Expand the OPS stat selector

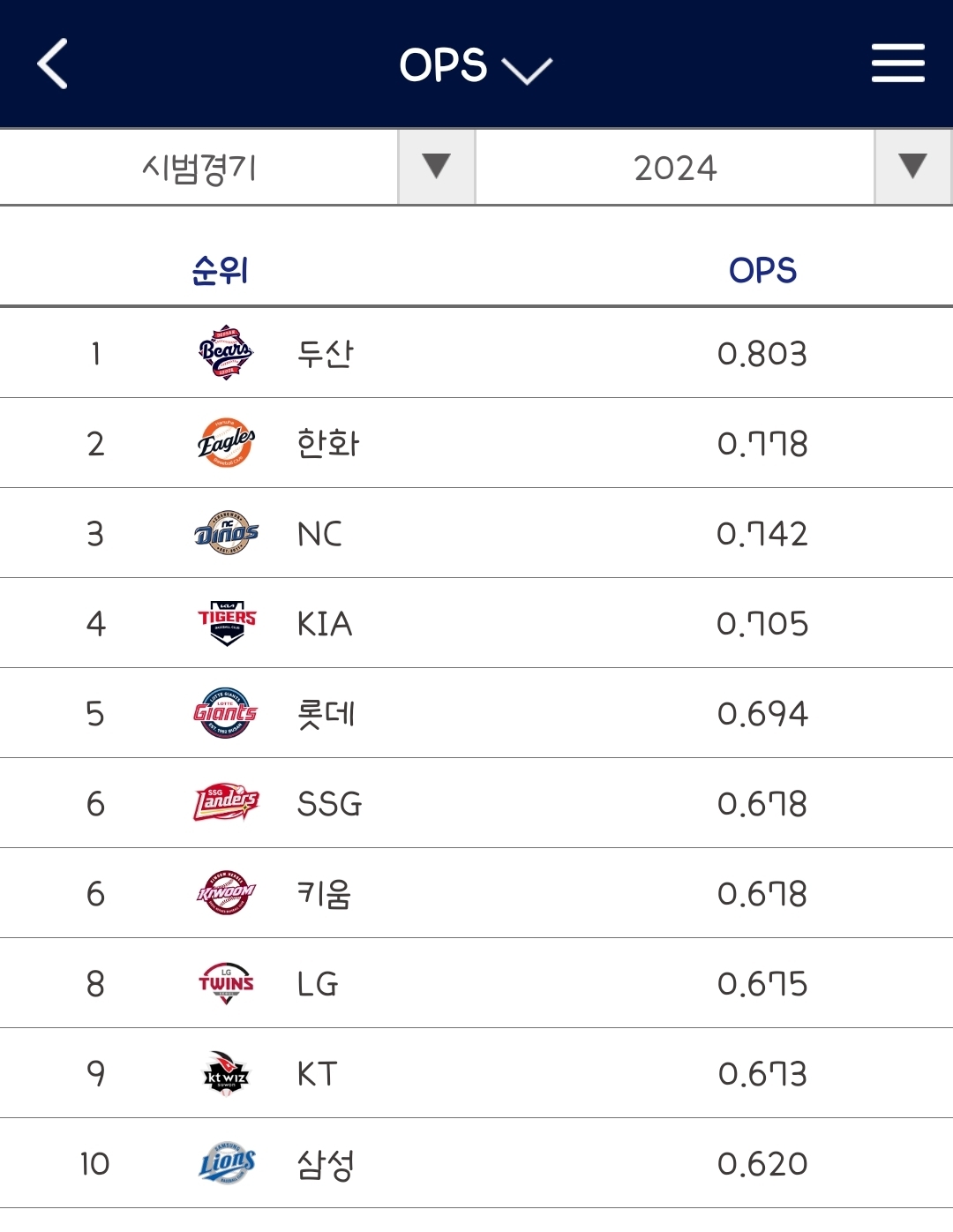475,66
